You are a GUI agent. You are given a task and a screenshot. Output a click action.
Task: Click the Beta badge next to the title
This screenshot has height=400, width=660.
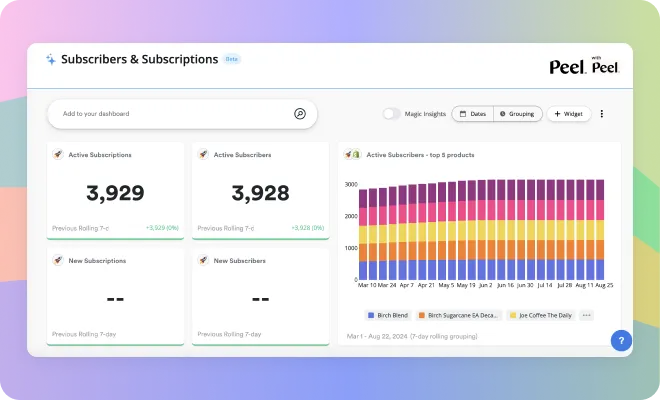click(232, 59)
